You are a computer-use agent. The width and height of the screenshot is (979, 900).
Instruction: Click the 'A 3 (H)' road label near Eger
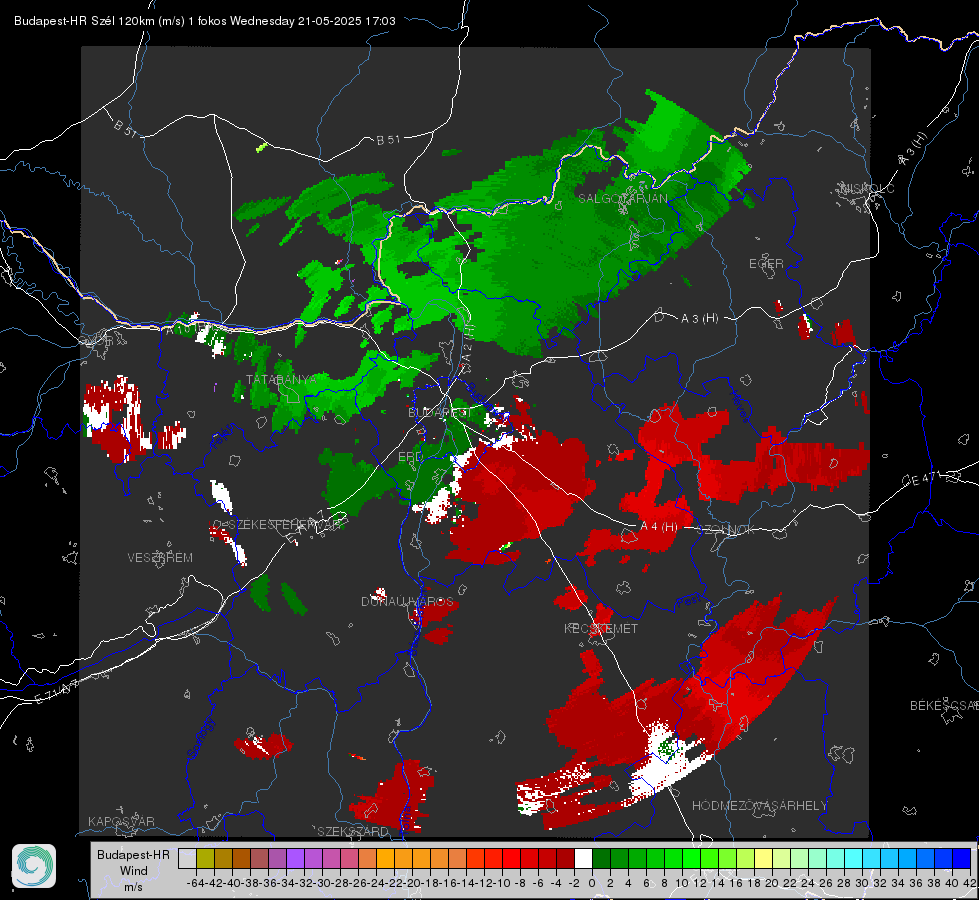699,319
